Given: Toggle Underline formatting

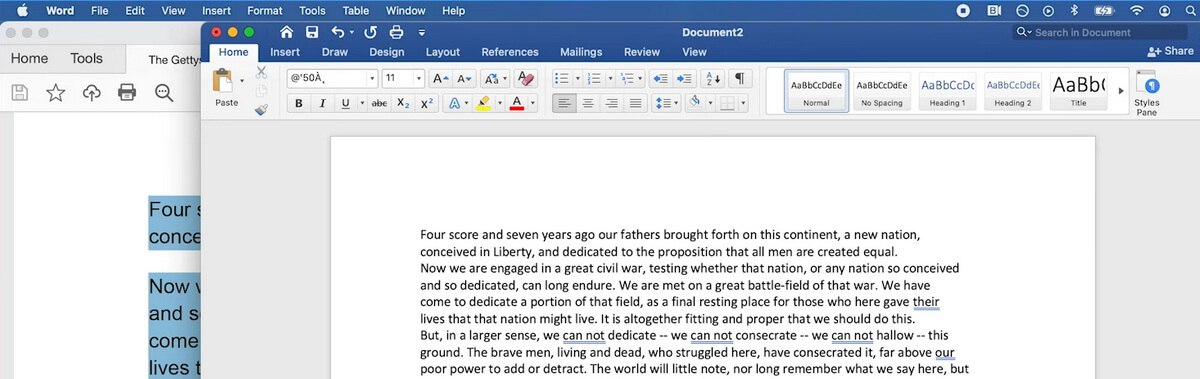Looking at the screenshot, I should pyautogui.click(x=345, y=103).
